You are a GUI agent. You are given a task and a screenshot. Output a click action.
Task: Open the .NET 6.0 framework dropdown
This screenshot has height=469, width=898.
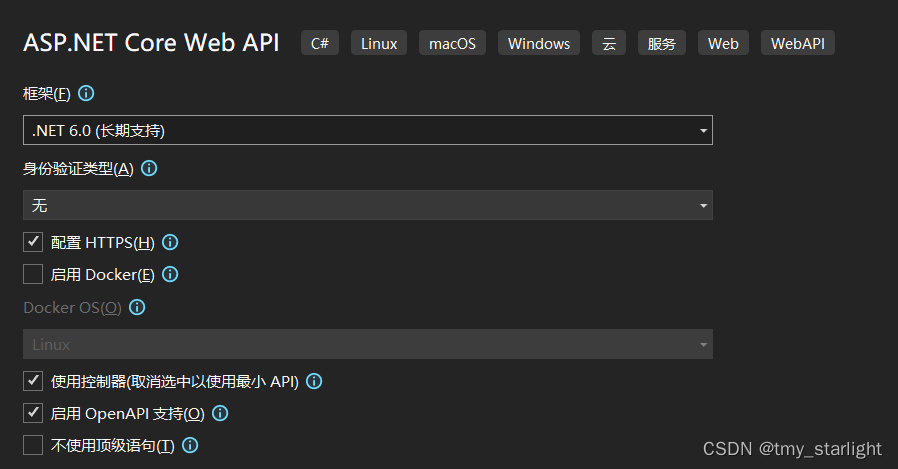pyautogui.click(x=368, y=130)
